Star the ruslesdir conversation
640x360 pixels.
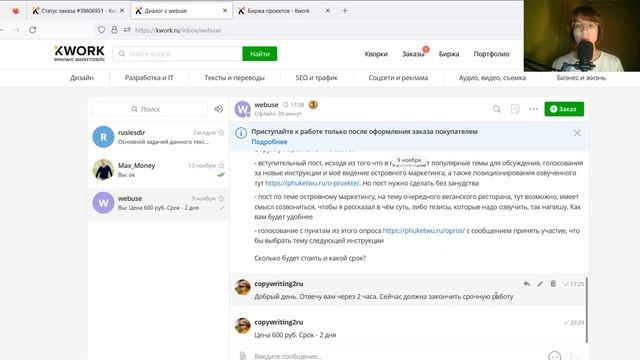[x=221, y=133]
